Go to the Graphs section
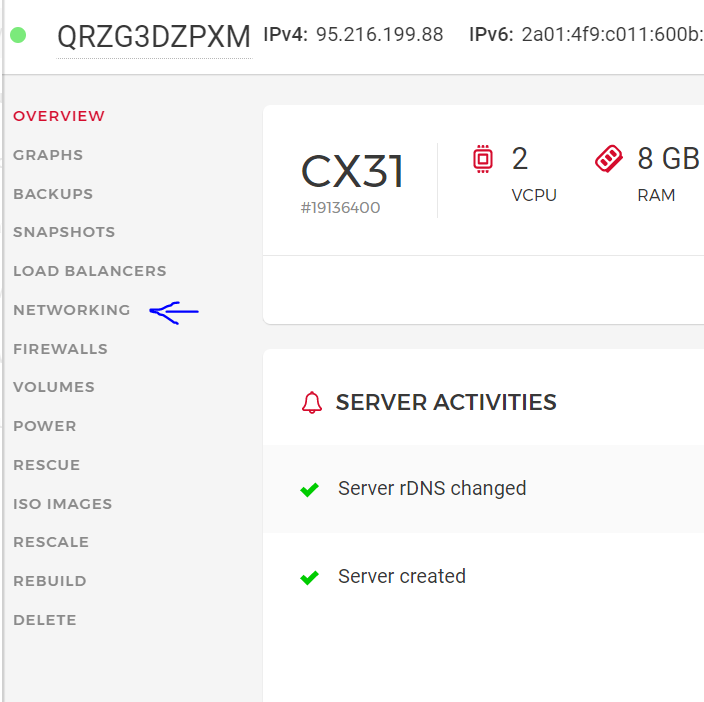The width and height of the screenshot is (704, 702). pos(48,155)
